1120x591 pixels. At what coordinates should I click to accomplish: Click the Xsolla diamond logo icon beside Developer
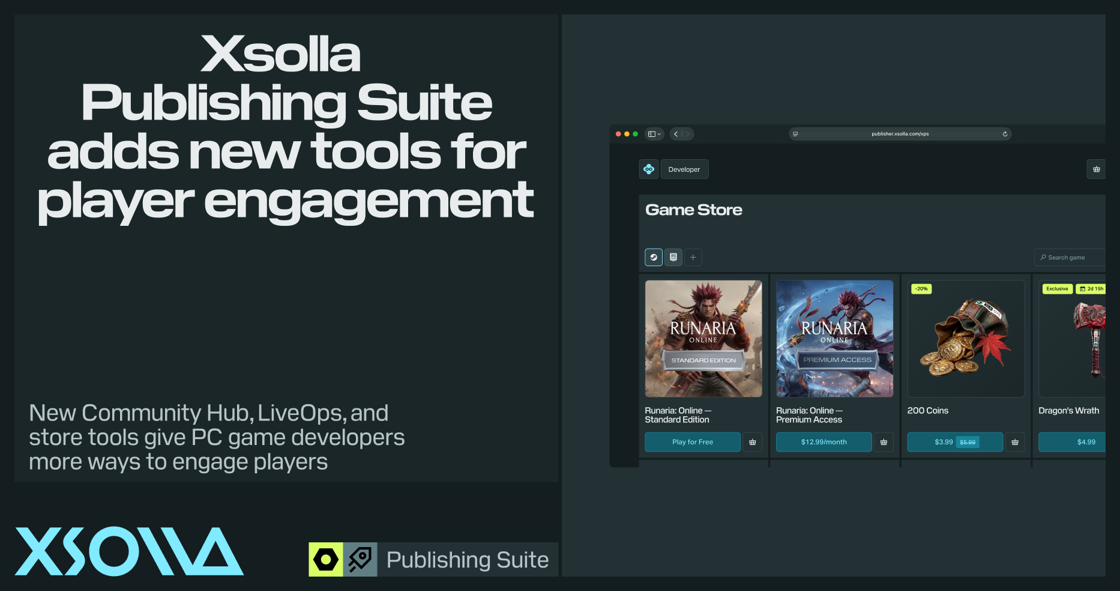(649, 169)
